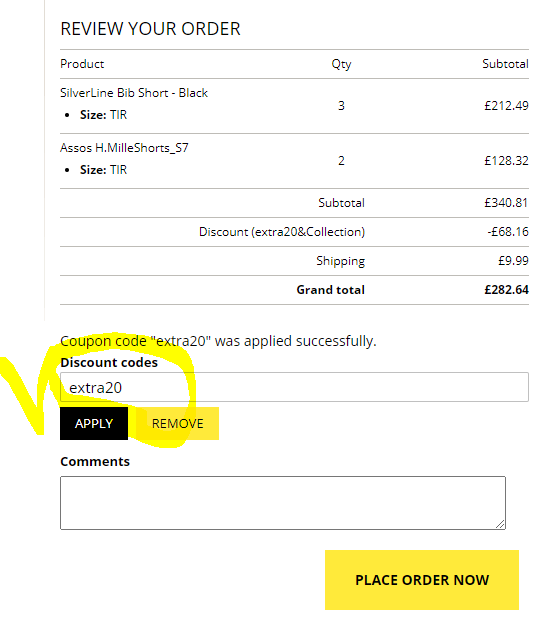Focus the Discount codes input field

click(x=294, y=387)
